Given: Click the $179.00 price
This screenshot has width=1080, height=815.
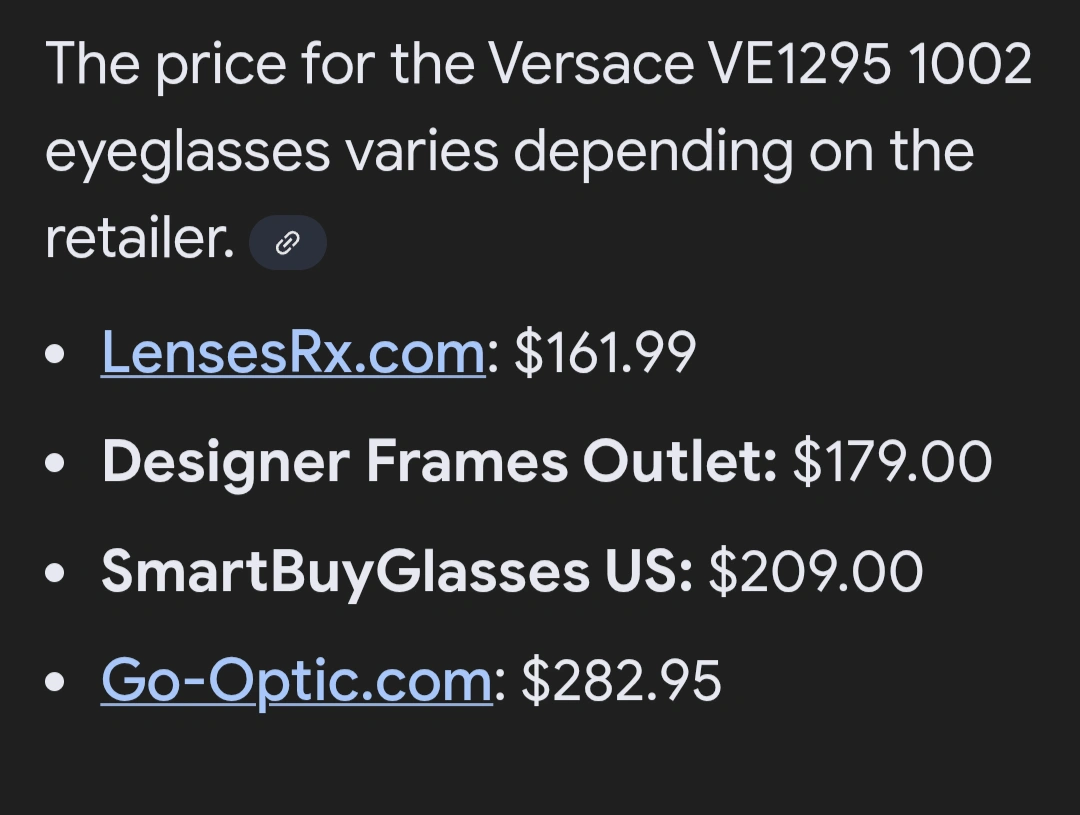Looking at the screenshot, I should point(892,462).
